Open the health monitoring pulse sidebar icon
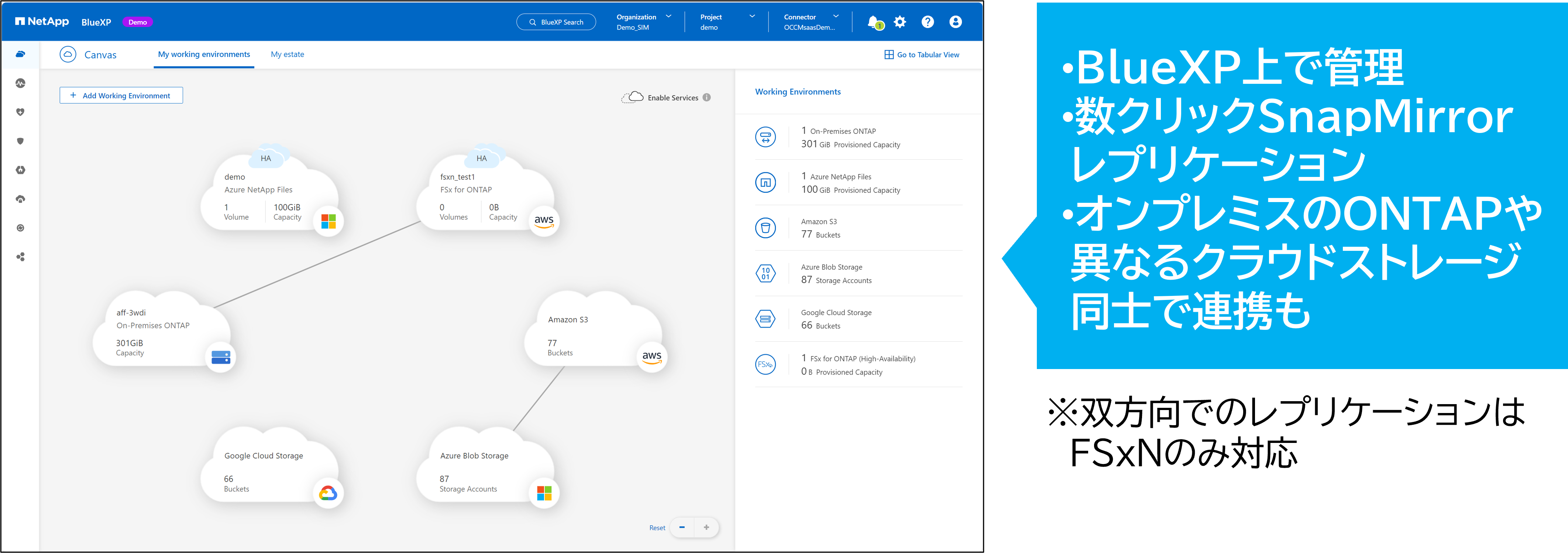 coord(20,83)
